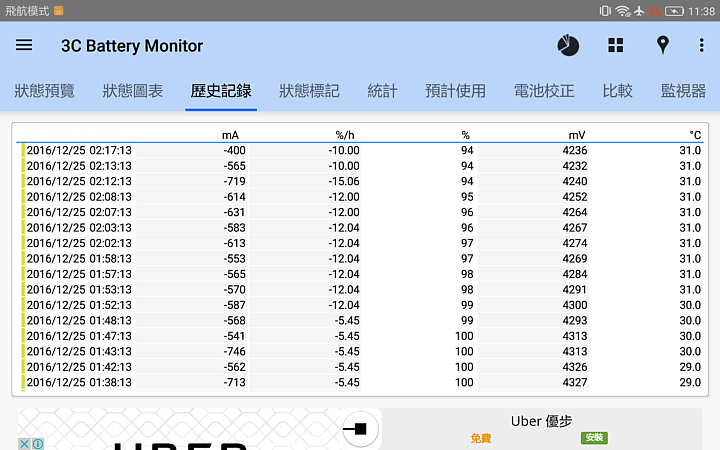Tap the °C column header
Screen dimensions: 720x450
[x=695, y=135]
